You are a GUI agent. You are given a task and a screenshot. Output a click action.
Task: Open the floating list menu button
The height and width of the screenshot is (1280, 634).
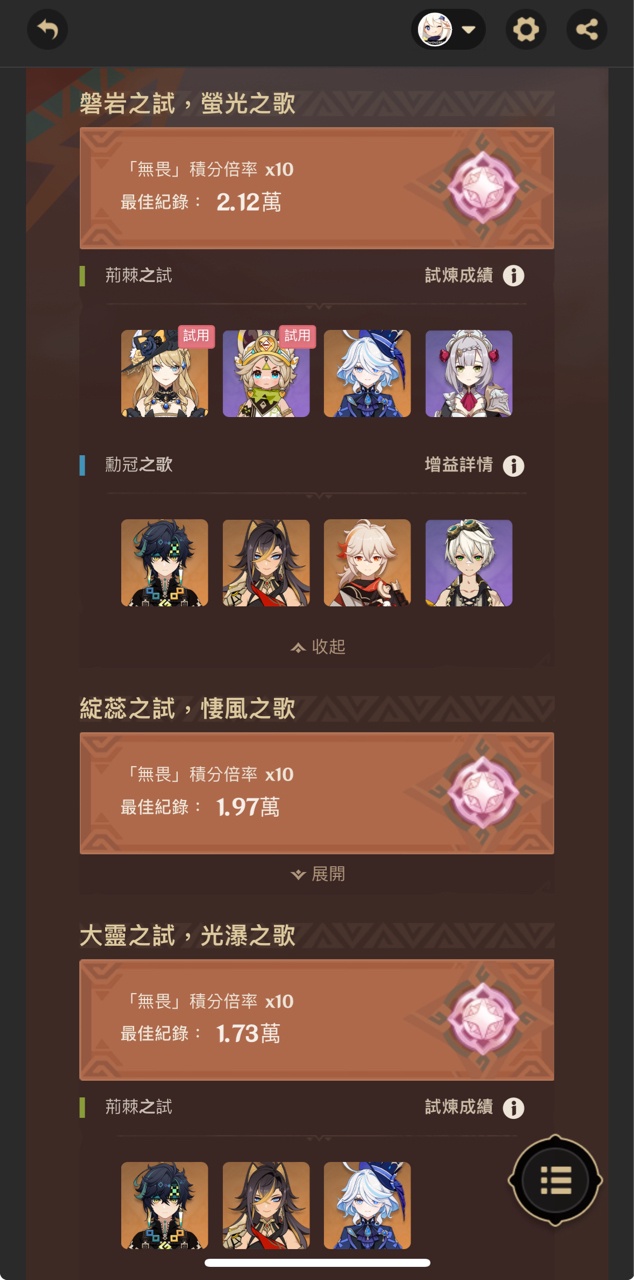556,1180
